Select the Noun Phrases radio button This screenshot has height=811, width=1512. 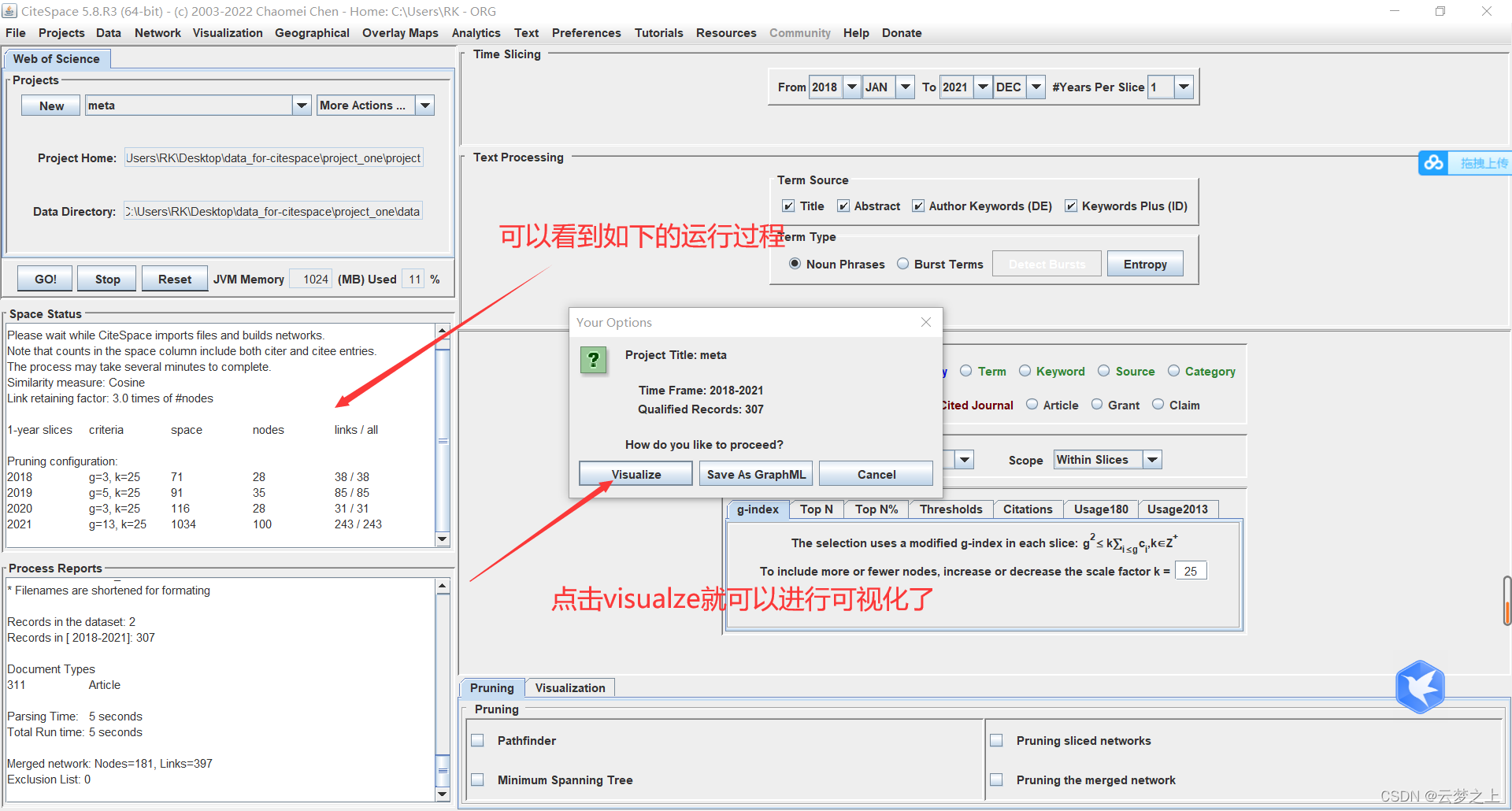[x=795, y=264]
